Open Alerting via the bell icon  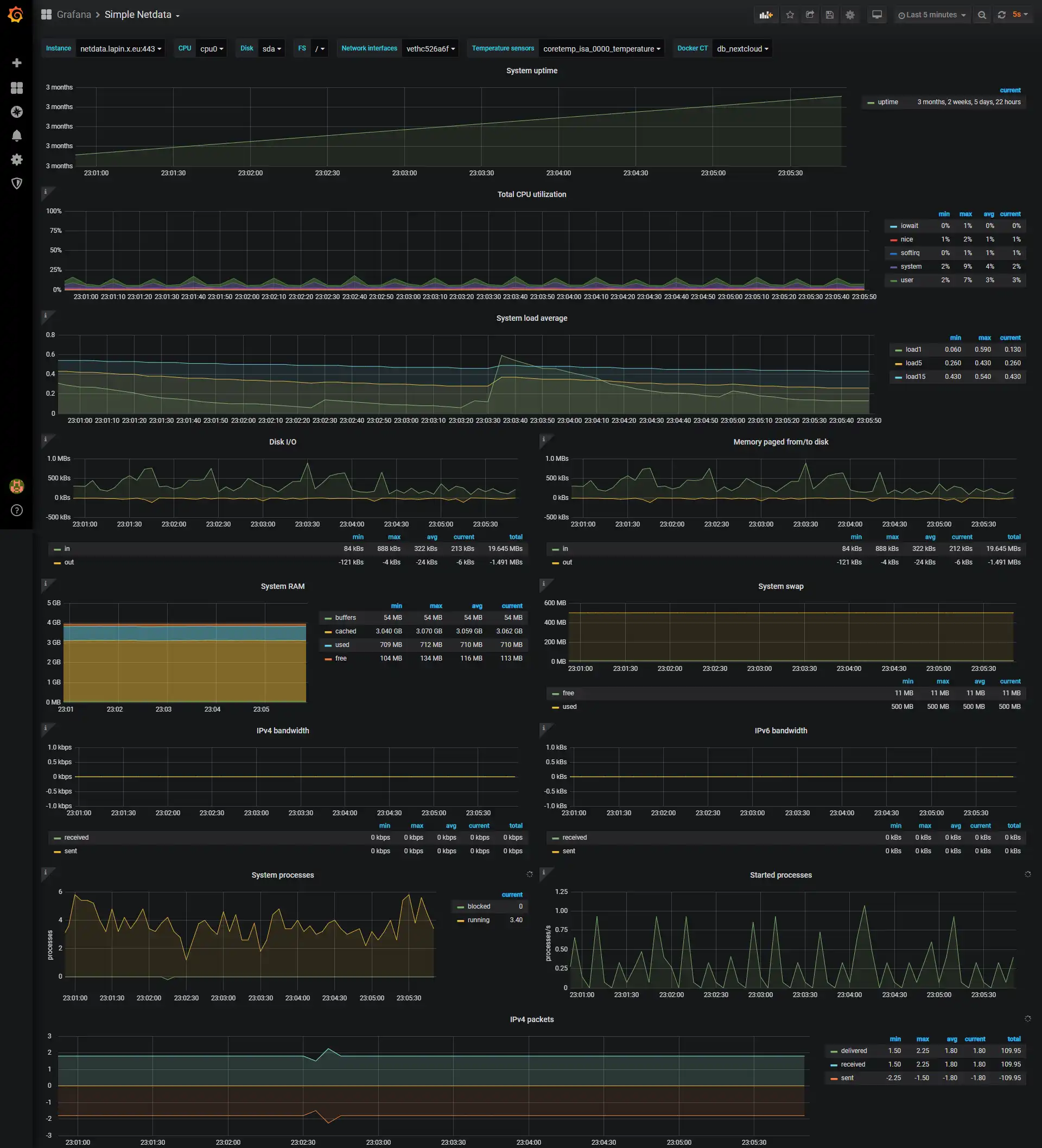tap(16, 136)
